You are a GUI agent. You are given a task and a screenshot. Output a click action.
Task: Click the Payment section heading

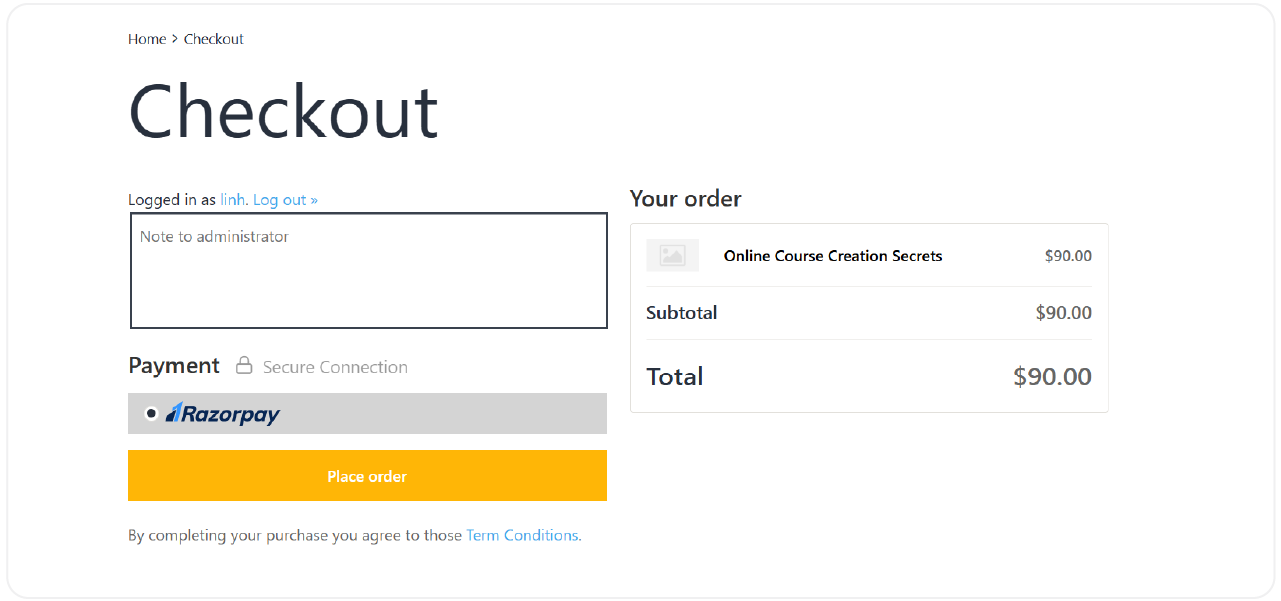(174, 366)
